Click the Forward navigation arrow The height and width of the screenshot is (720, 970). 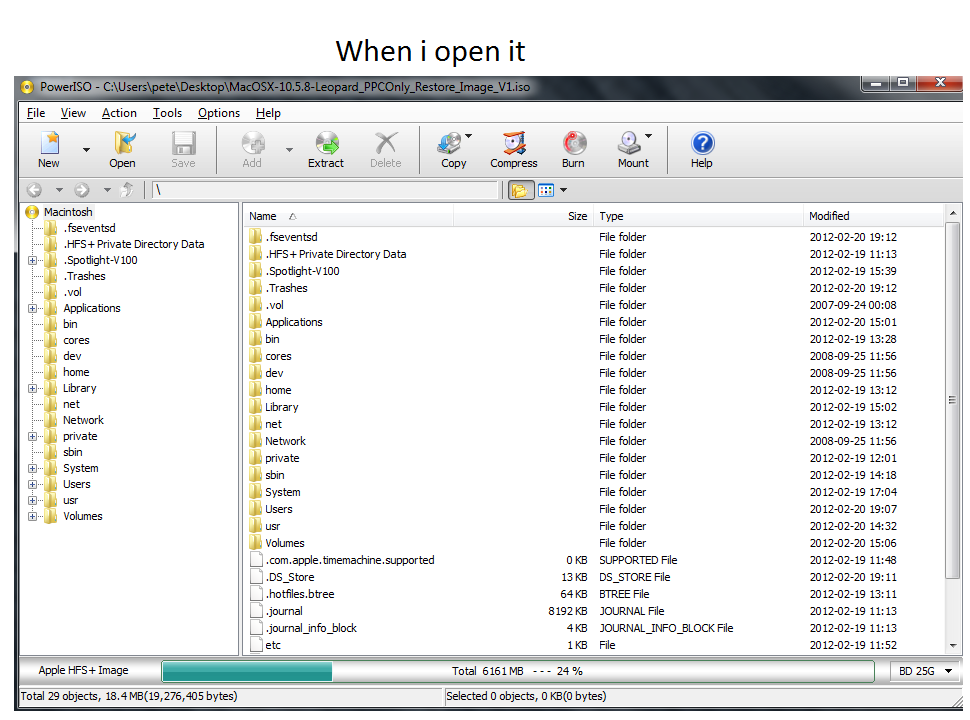82,190
